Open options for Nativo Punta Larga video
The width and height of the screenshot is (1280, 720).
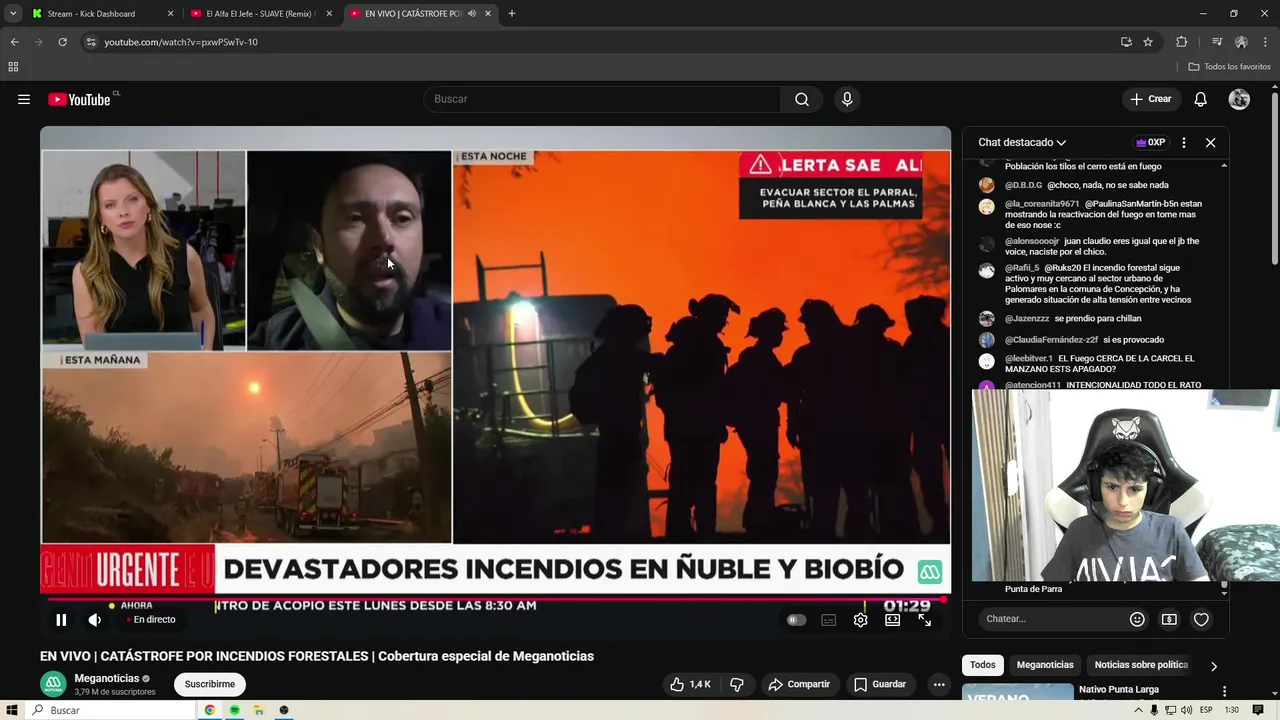[1224, 691]
